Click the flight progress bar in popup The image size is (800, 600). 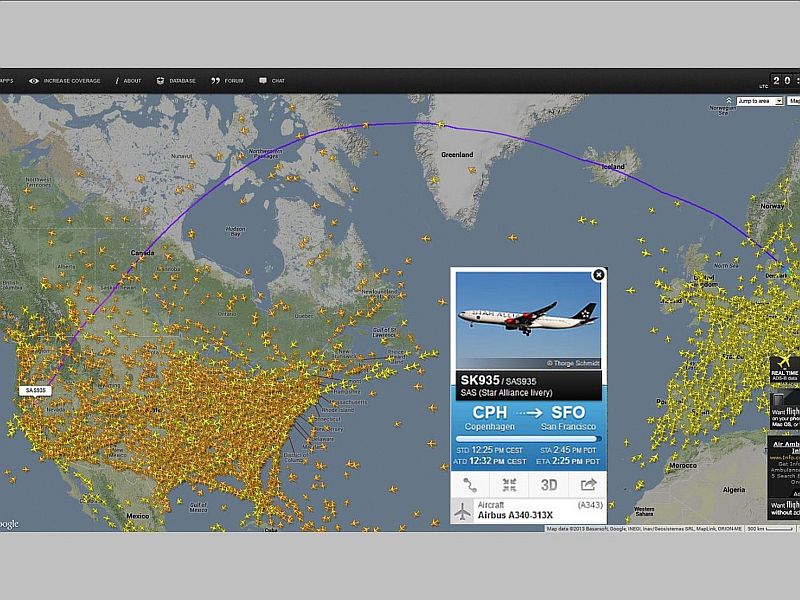pyautogui.click(x=528, y=438)
